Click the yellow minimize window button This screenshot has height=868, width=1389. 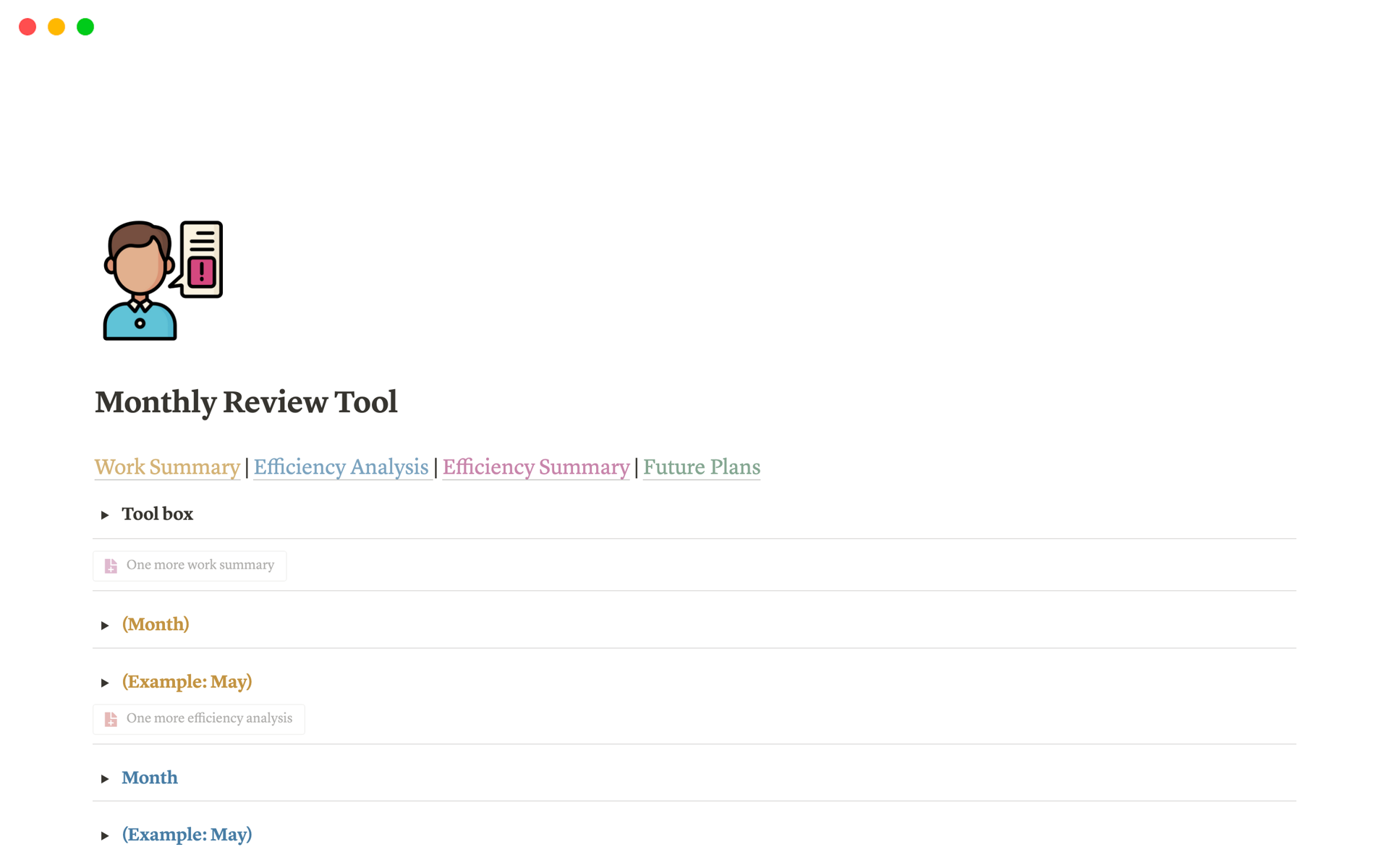click(56, 27)
